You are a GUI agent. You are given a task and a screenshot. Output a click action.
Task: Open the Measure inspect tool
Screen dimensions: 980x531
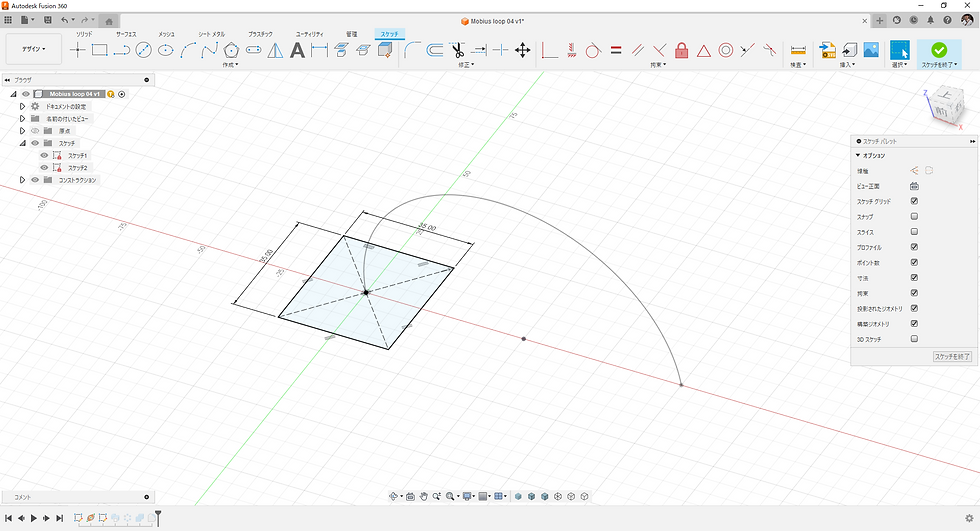798,50
